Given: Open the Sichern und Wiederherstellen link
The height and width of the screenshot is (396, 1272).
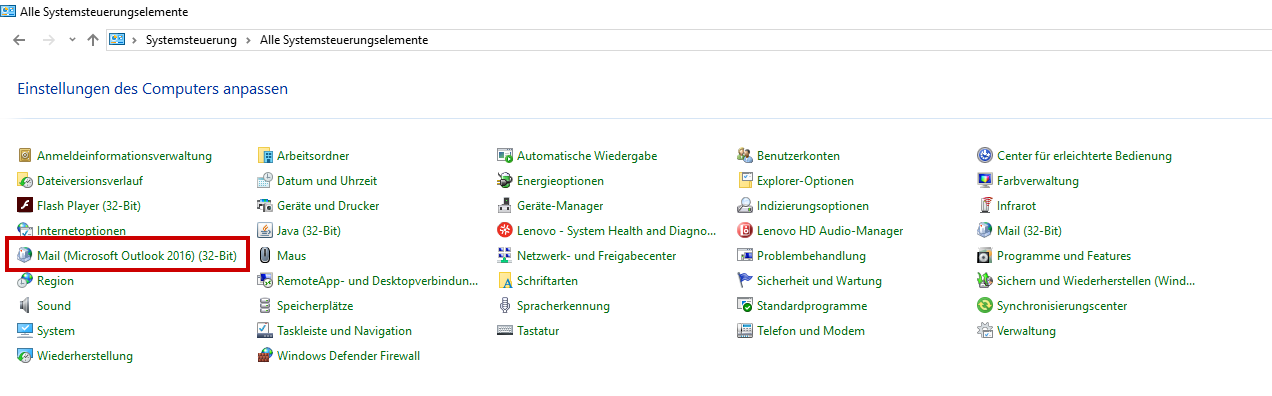Looking at the screenshot, I should [1096, 281].
